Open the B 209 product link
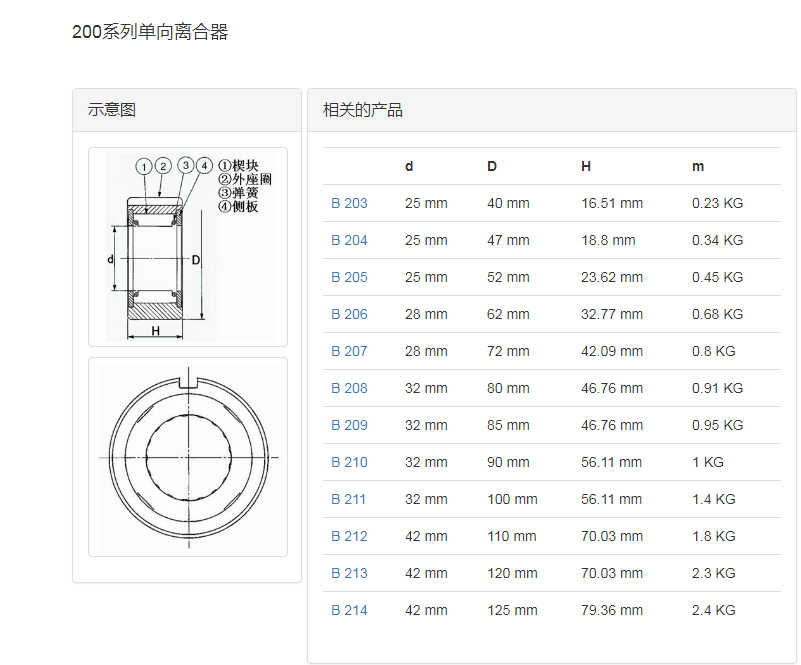Viewport: 801px width, 665px height. (x=349, y=425)
